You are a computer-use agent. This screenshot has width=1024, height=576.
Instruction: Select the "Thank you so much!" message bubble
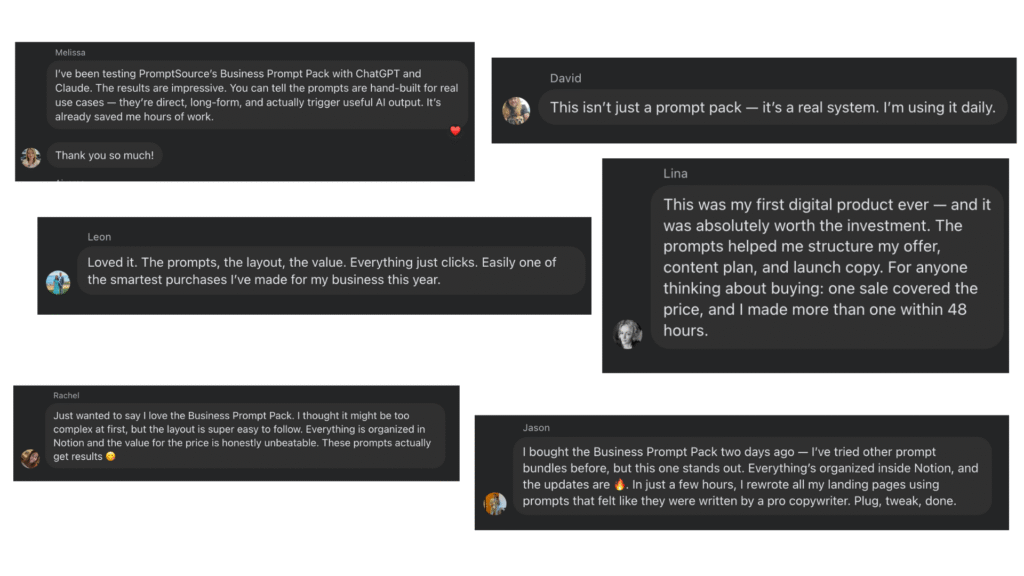coord(104,155)
